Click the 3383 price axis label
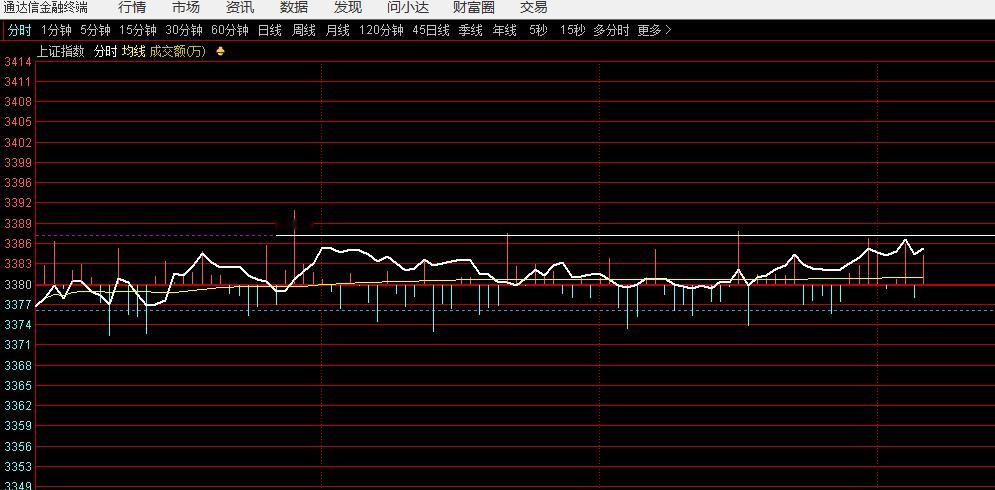 point(16,264)
